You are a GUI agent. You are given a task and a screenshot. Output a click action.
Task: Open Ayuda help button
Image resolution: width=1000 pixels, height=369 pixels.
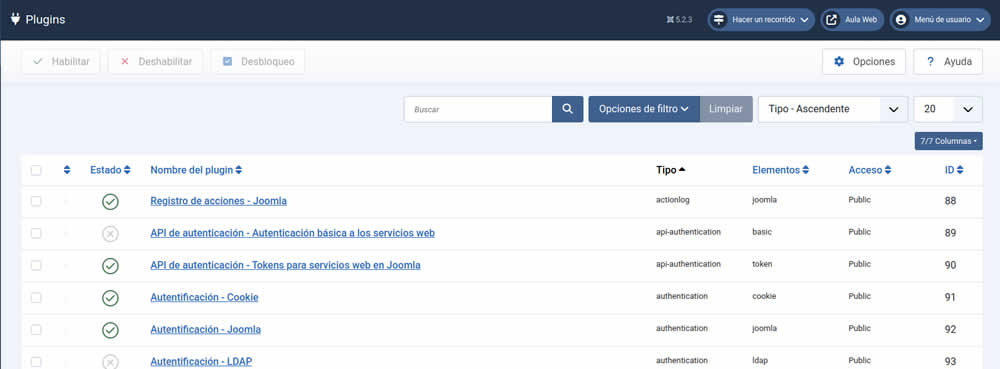pyautogui.click(x=948, y=62)
